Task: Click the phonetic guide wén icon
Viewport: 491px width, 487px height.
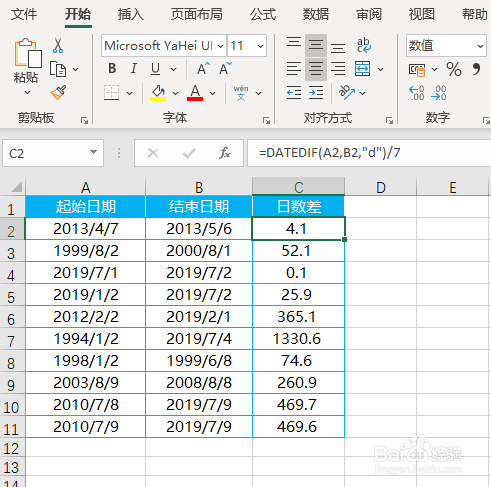Action: [241, 93]
